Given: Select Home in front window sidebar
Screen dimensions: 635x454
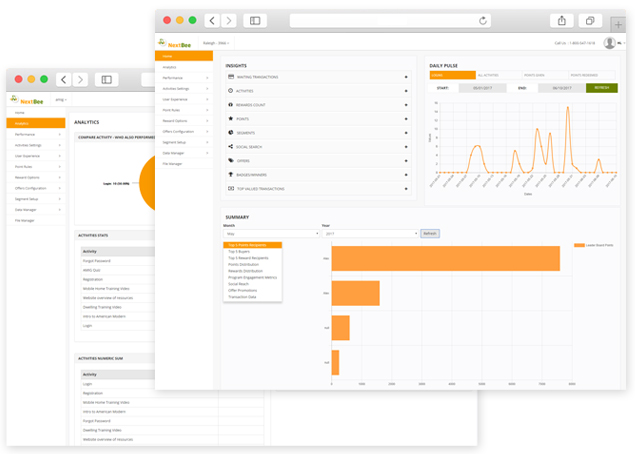Looking at the screenshot, I should click(x=184, y=56).
